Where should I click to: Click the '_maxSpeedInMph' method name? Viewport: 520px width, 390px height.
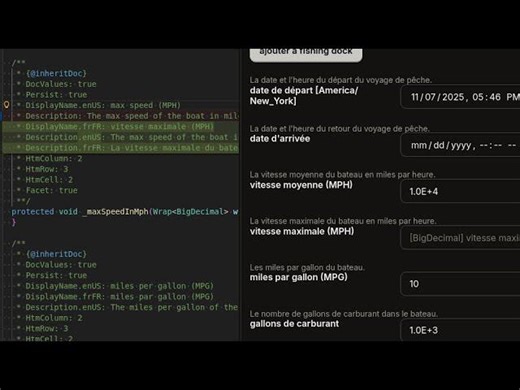(x=115, y=212)
